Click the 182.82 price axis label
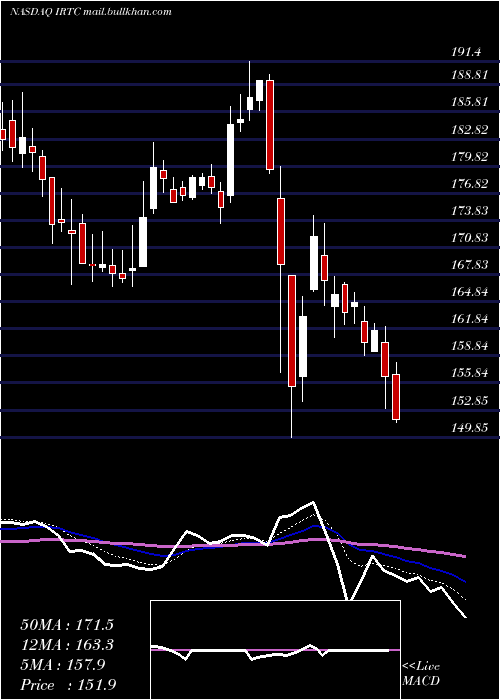The height and width of the screenshot is (700, 500). click(x=469, y=130)
